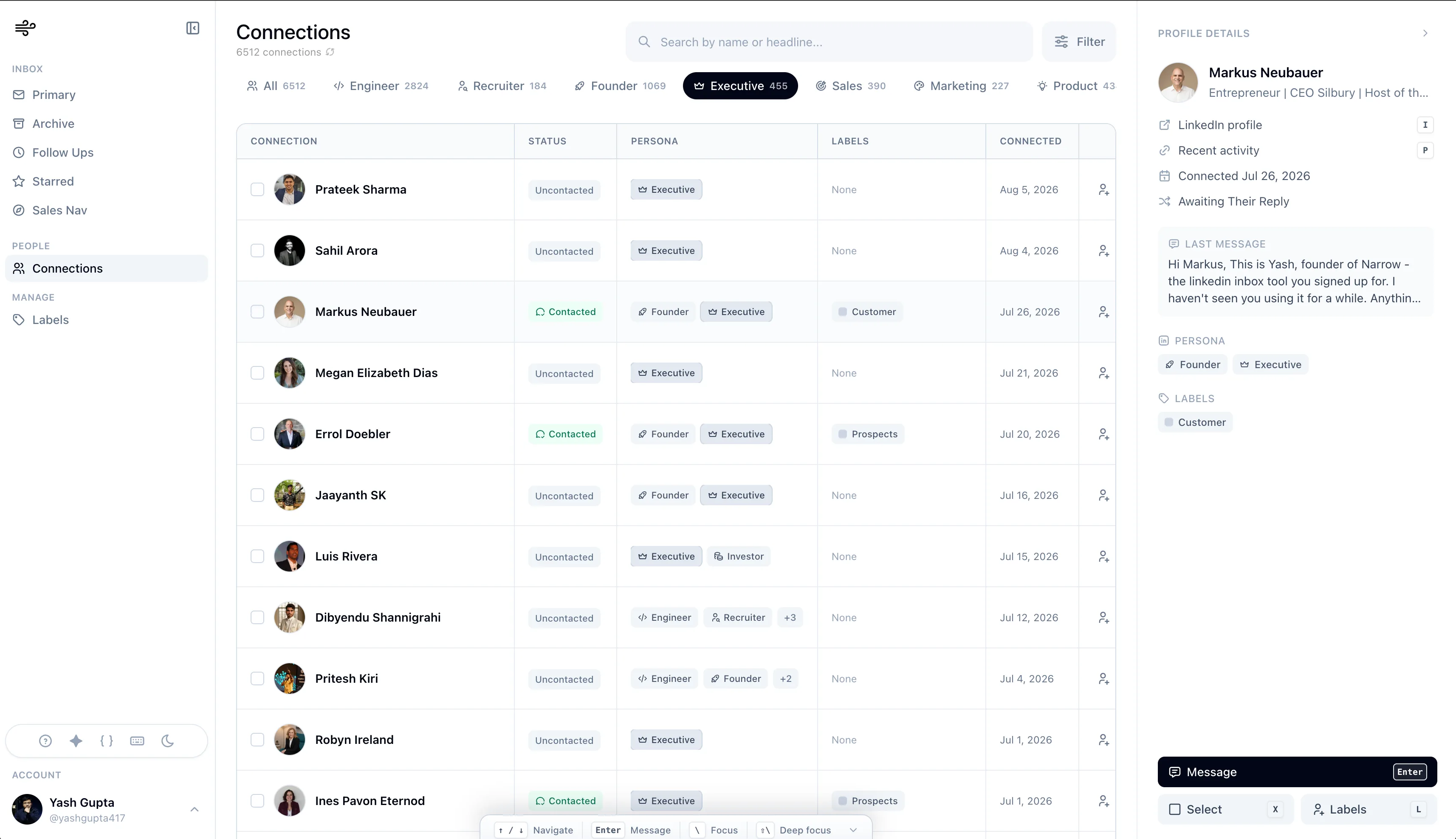Select the checkbox beside Luis Rivera

pyautogui.click(x=257, y=556)
